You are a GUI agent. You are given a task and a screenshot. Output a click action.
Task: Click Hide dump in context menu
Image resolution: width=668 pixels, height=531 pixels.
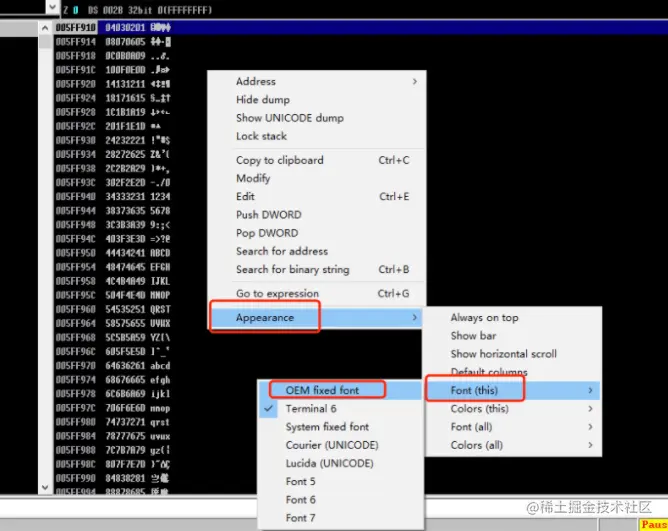[317, 100]
